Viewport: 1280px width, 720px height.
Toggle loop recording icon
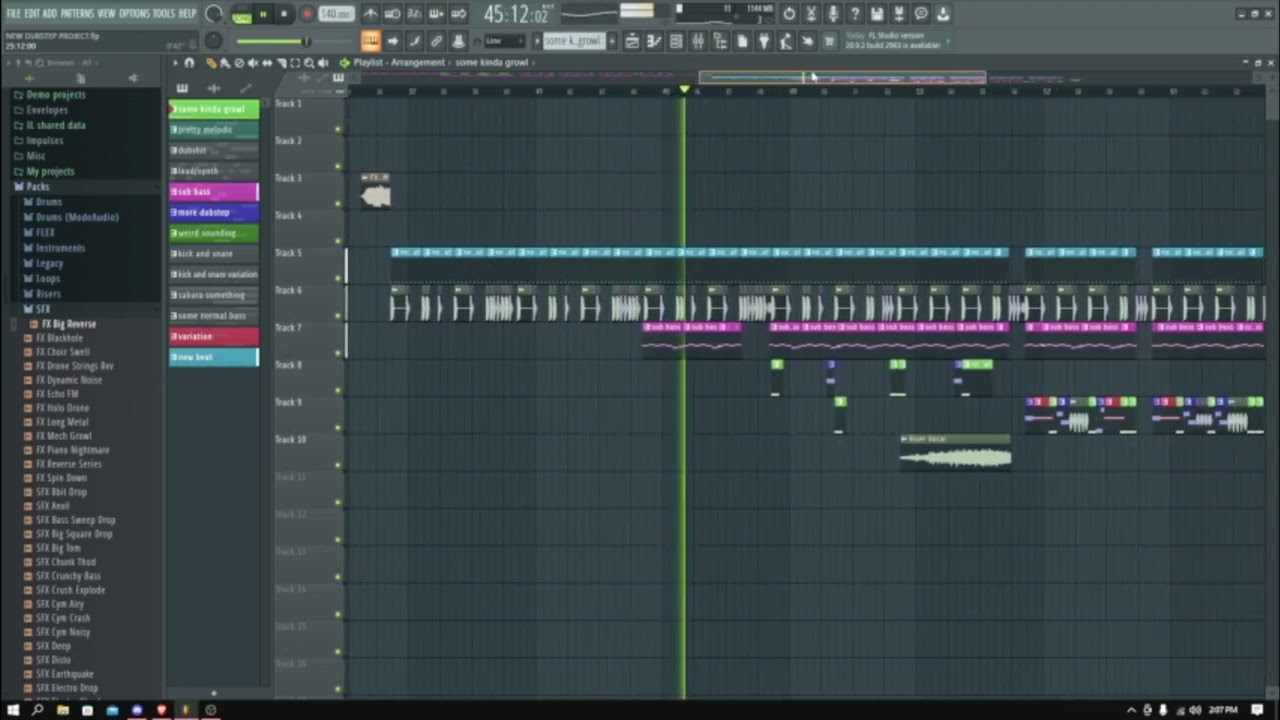click(x=458, y=14)
